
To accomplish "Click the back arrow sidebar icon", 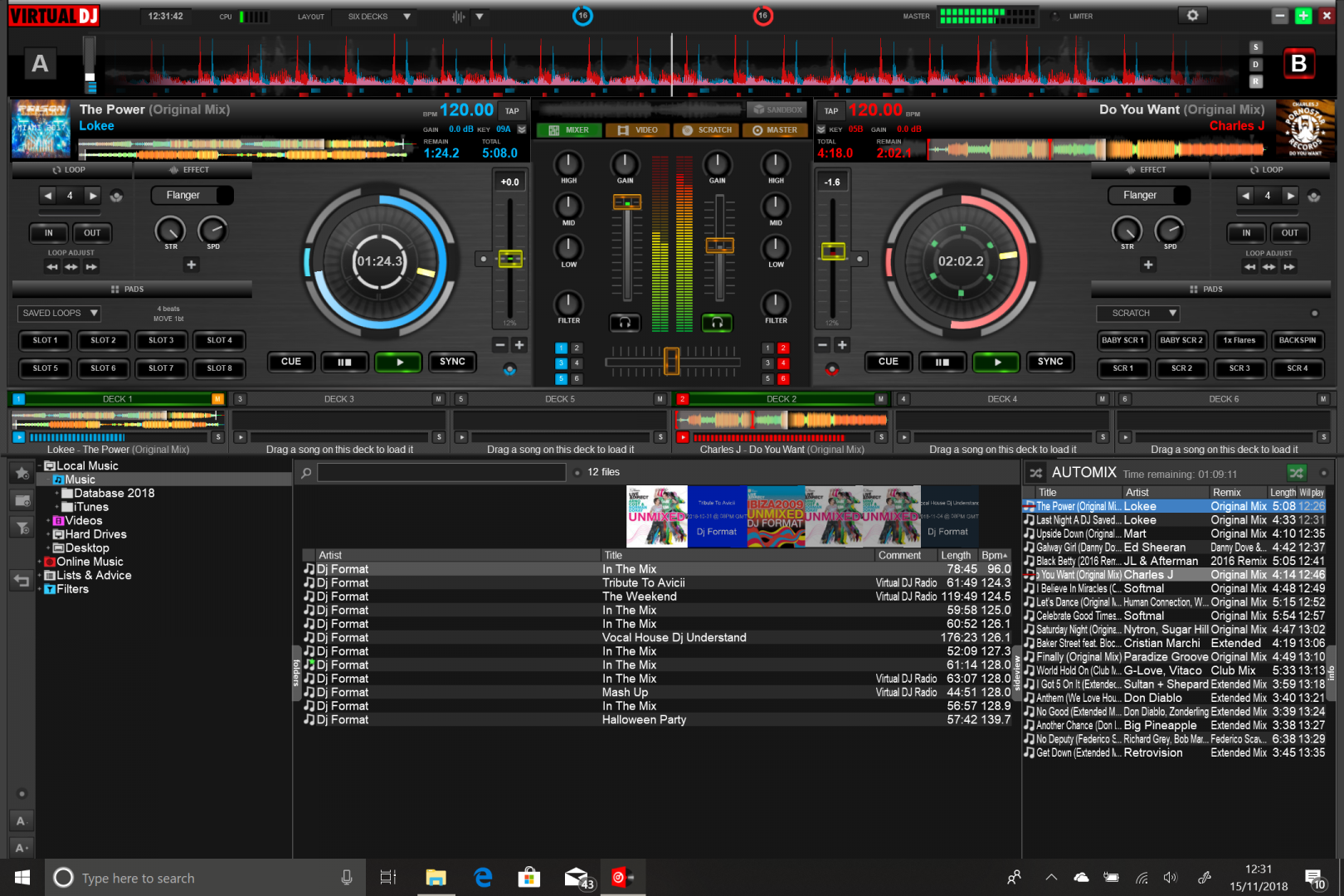I will [22, 581].
